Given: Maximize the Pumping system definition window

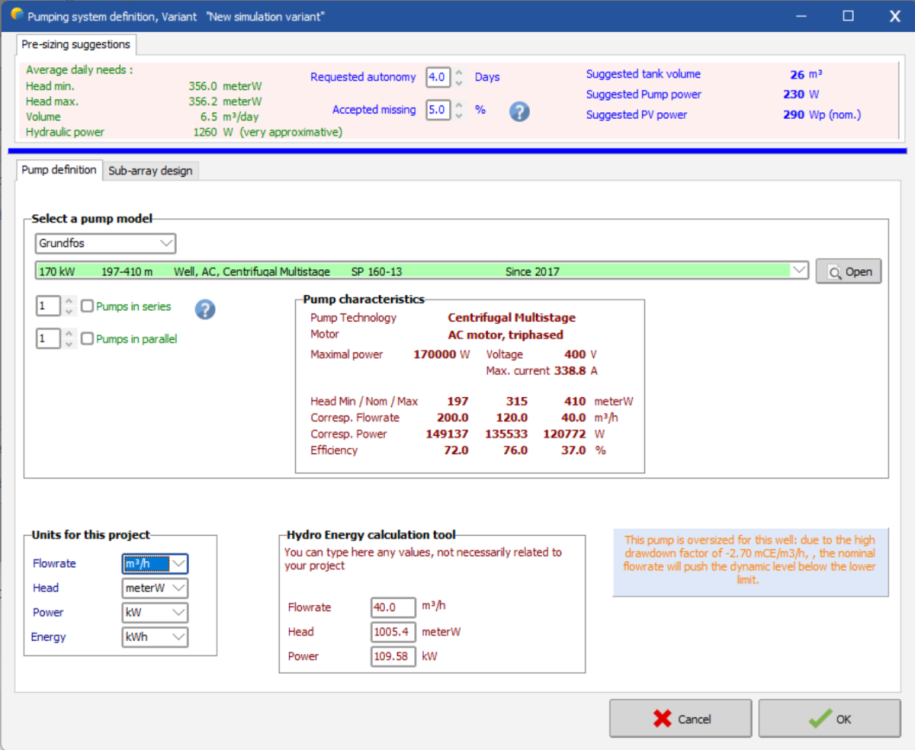Looking at the screenshot, I should [x=848, y=16].
